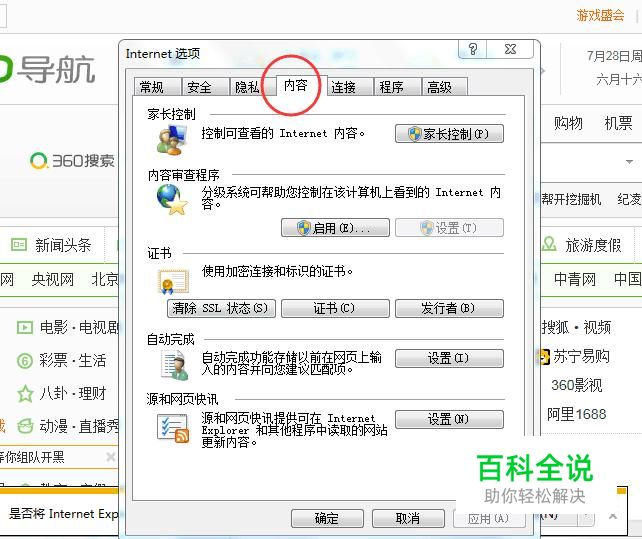Screen dimensions: 642x539
Task: Click the help question mark button in dialog title
Action: [473, 49]
